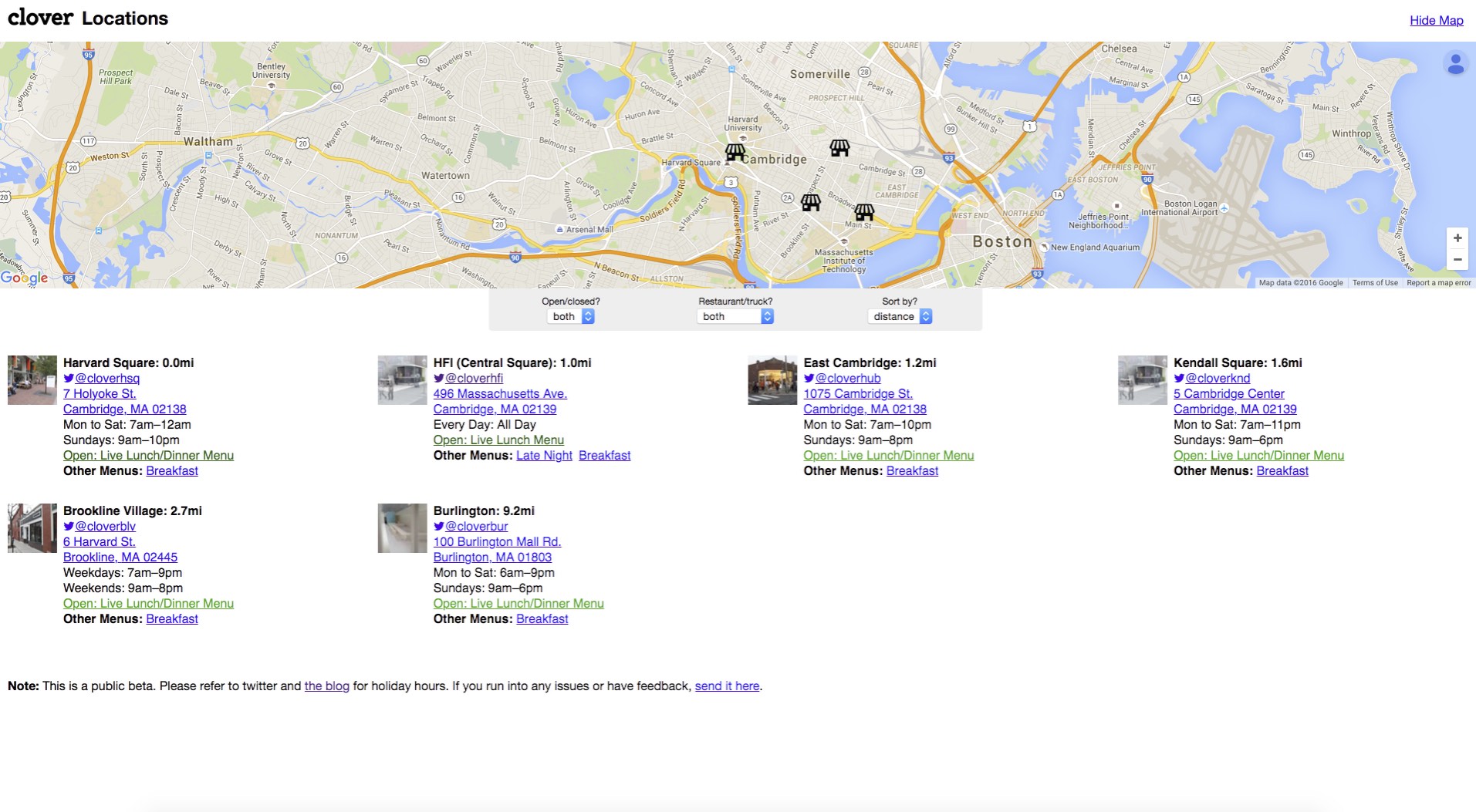Viewport: 1476px width, 812px height.
Task: Open @cloverhub Twitter handle link
Action: pyautogui.click(x=848, y=378)
